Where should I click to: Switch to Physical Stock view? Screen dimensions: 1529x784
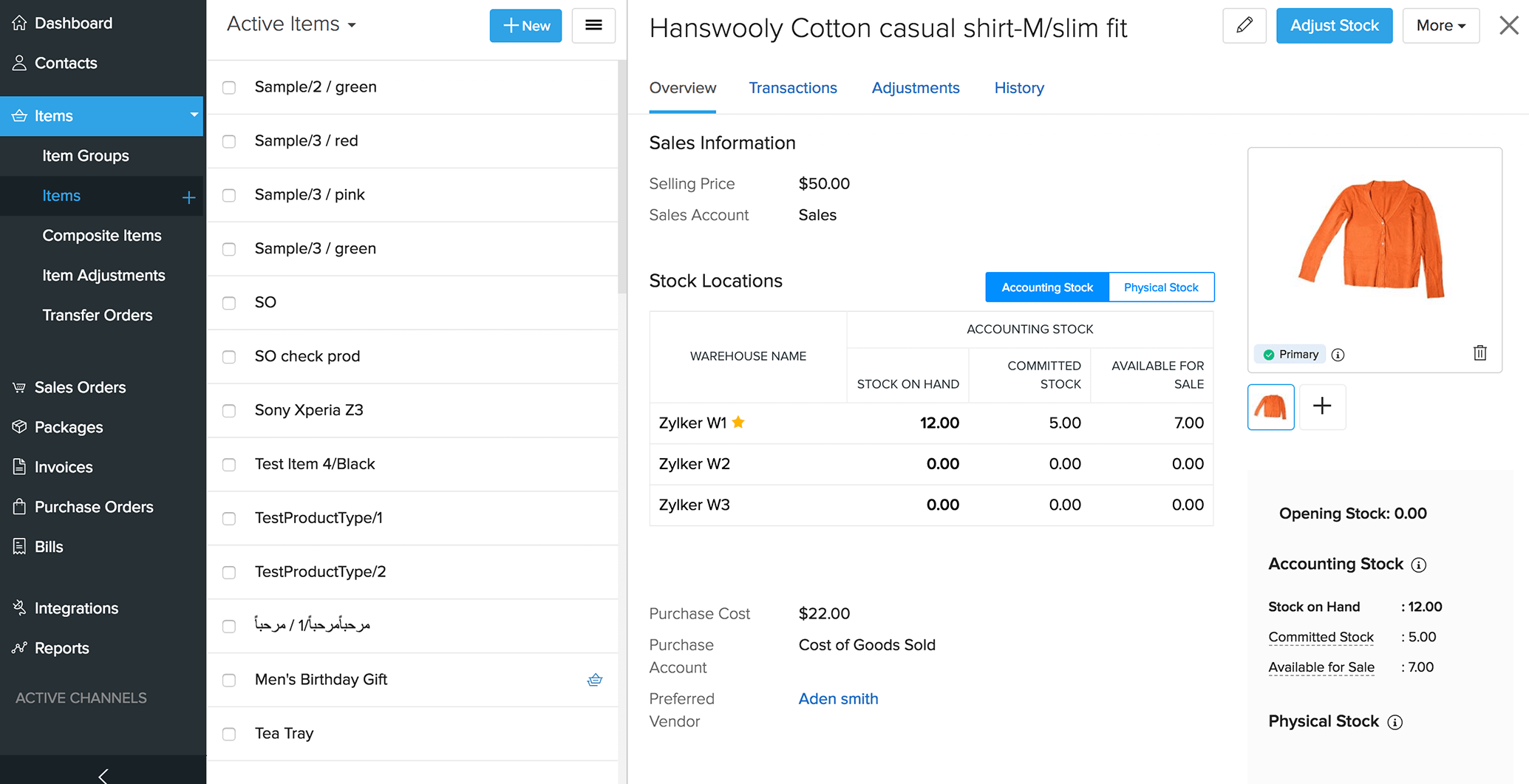(1160, 287)
